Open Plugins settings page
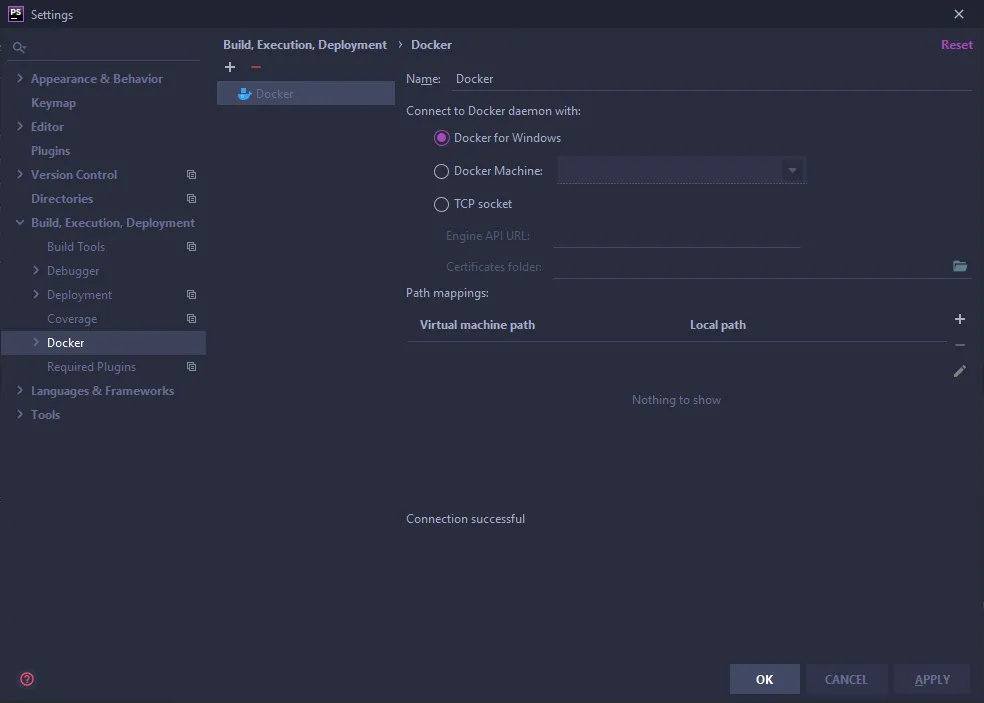The height and width of the screenshot is (703, 984). pos(51,151)
